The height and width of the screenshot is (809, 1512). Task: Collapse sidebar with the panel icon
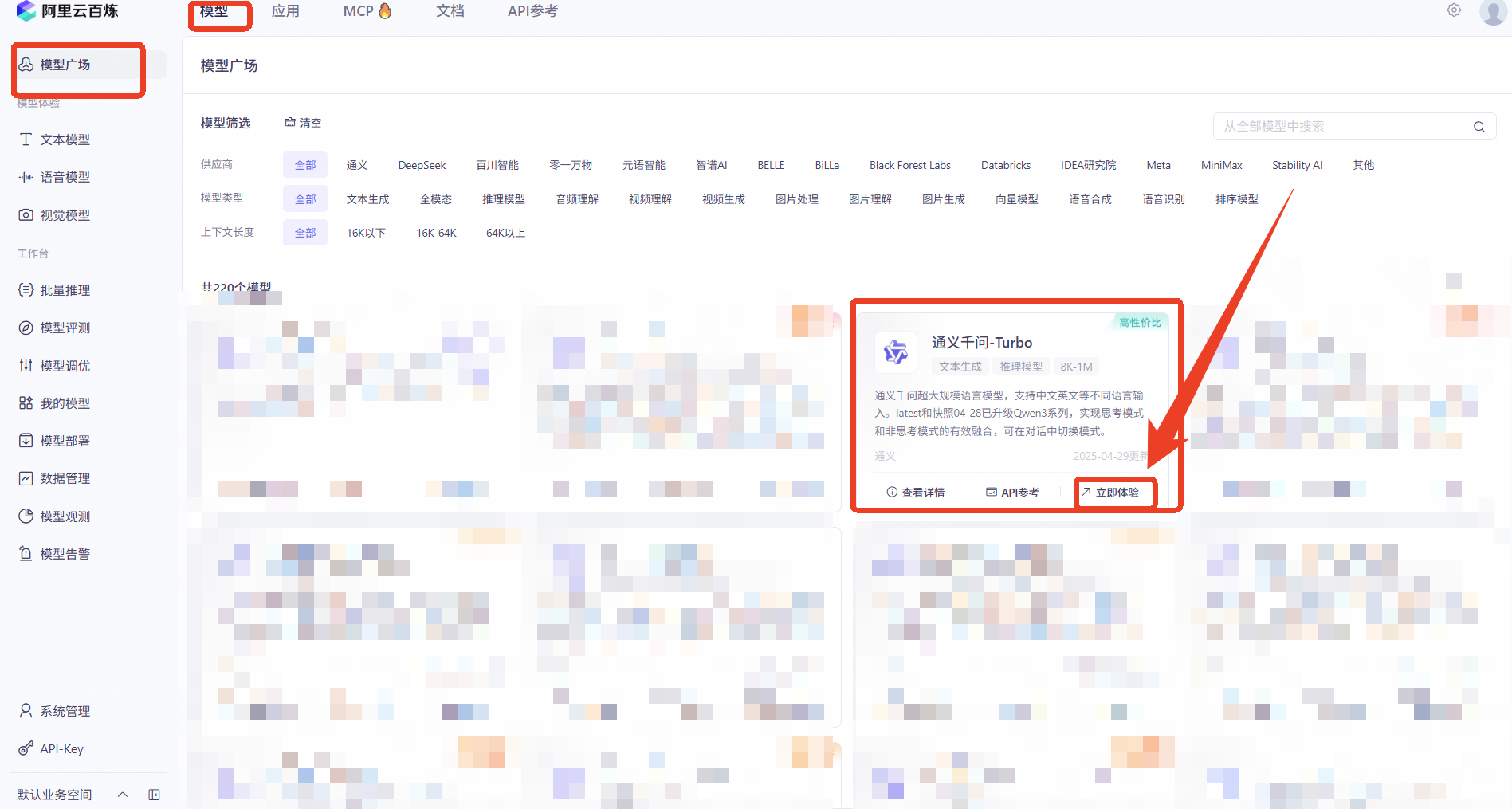click(155, 795)
